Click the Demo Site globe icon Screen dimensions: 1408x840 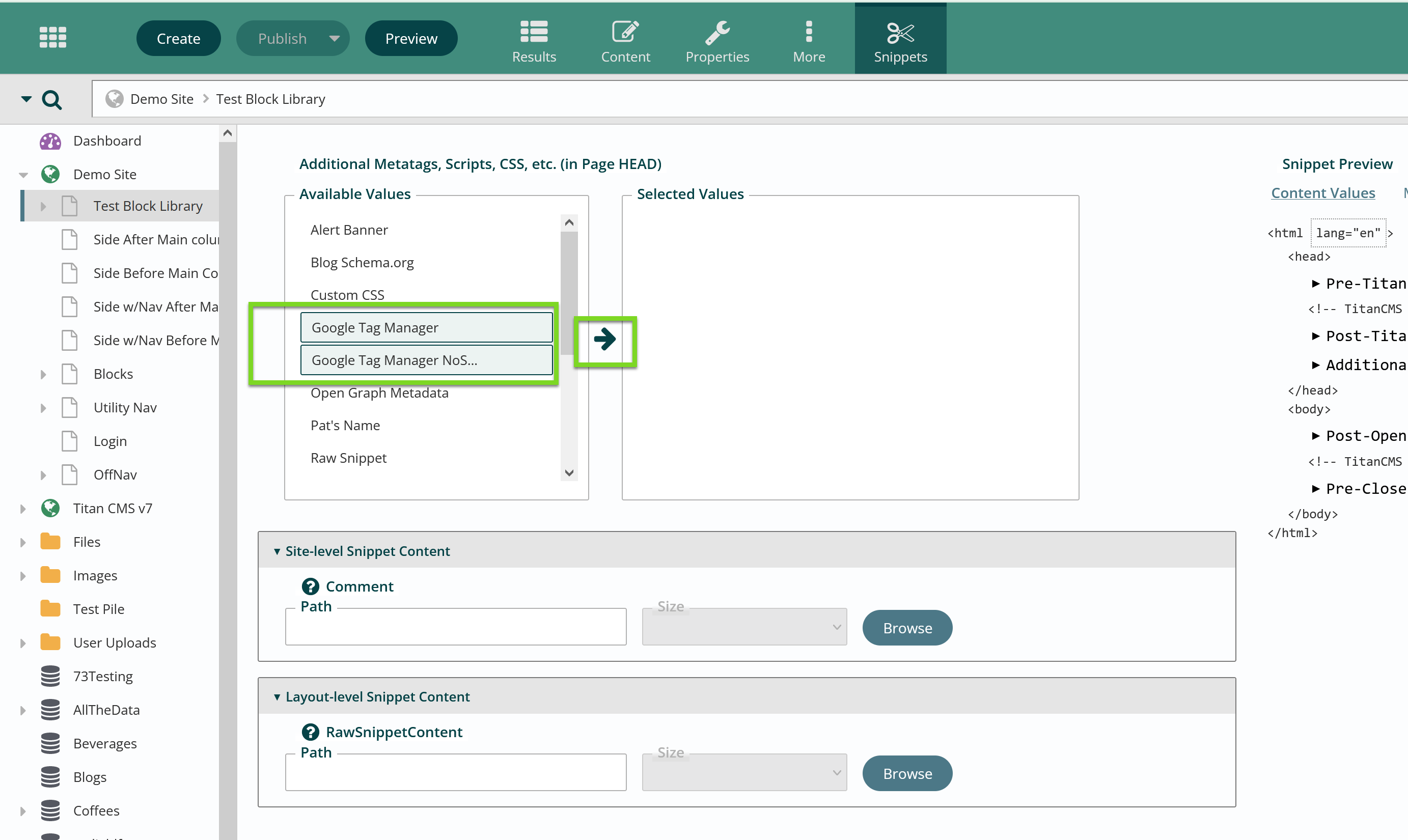coord(50,174)
